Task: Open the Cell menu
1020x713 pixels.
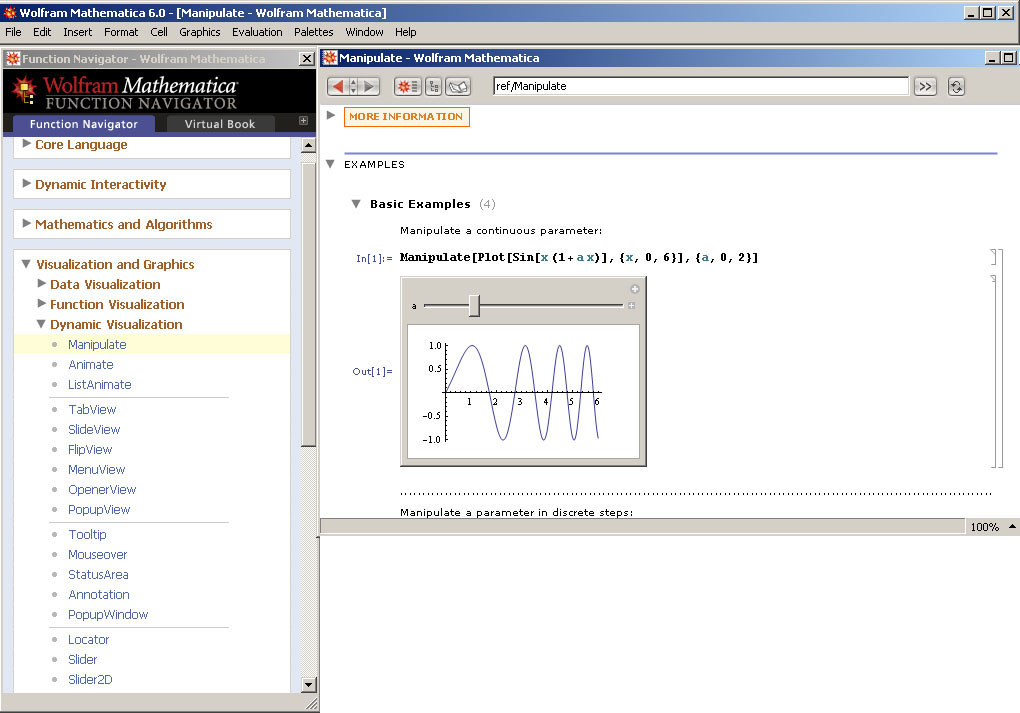Action: [159, 32]
